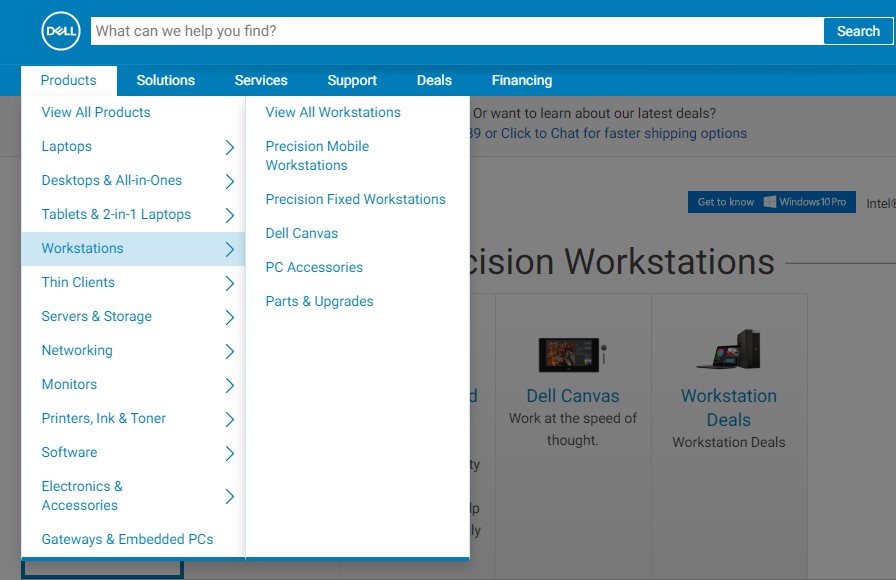Expand the Printers, Ink & Toner chevron
Image resolution: width=896 pixels, height=580 pixels.
click(x=230, y=419)
